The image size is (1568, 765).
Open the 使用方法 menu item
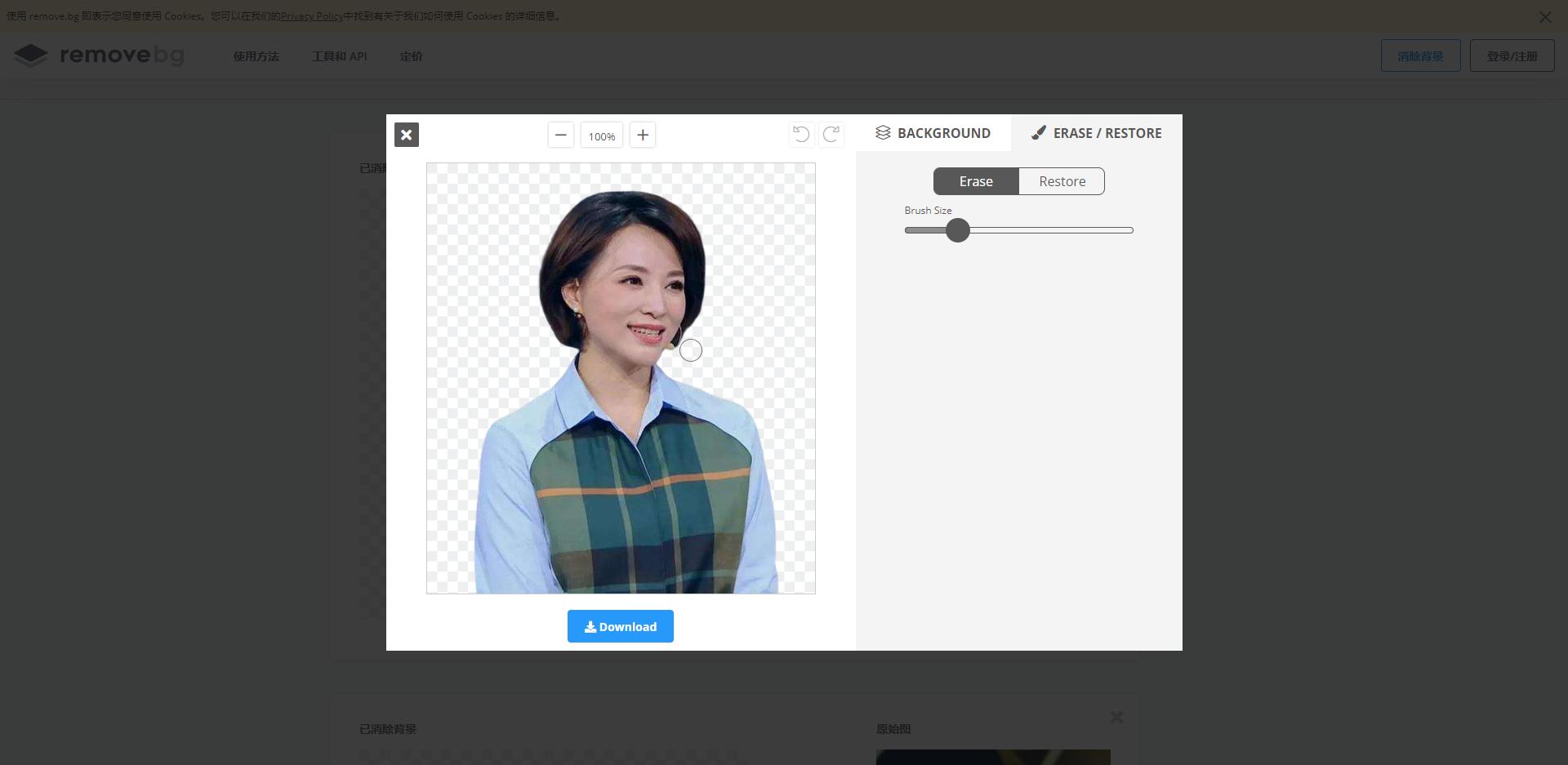tap(256, 56)
